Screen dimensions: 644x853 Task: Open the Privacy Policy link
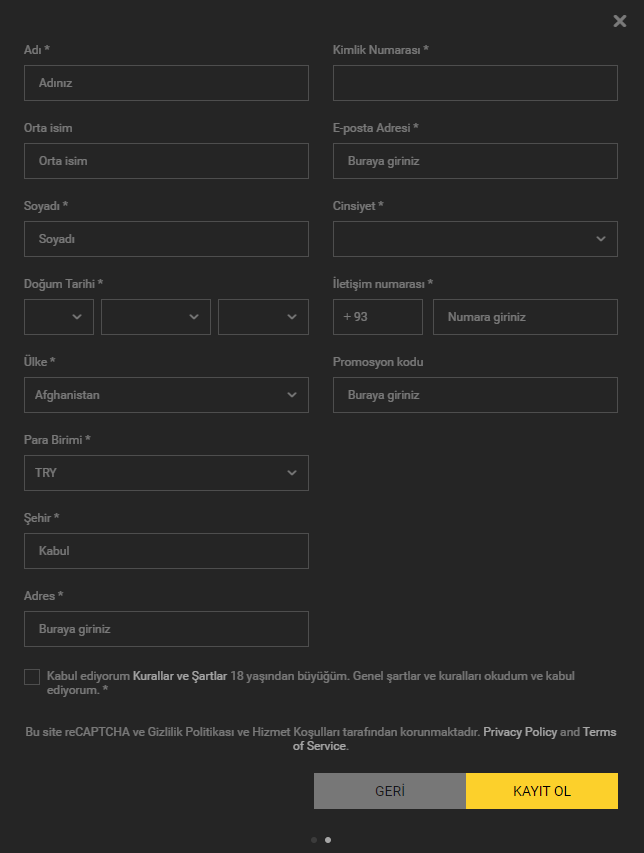tap(520, 732)
